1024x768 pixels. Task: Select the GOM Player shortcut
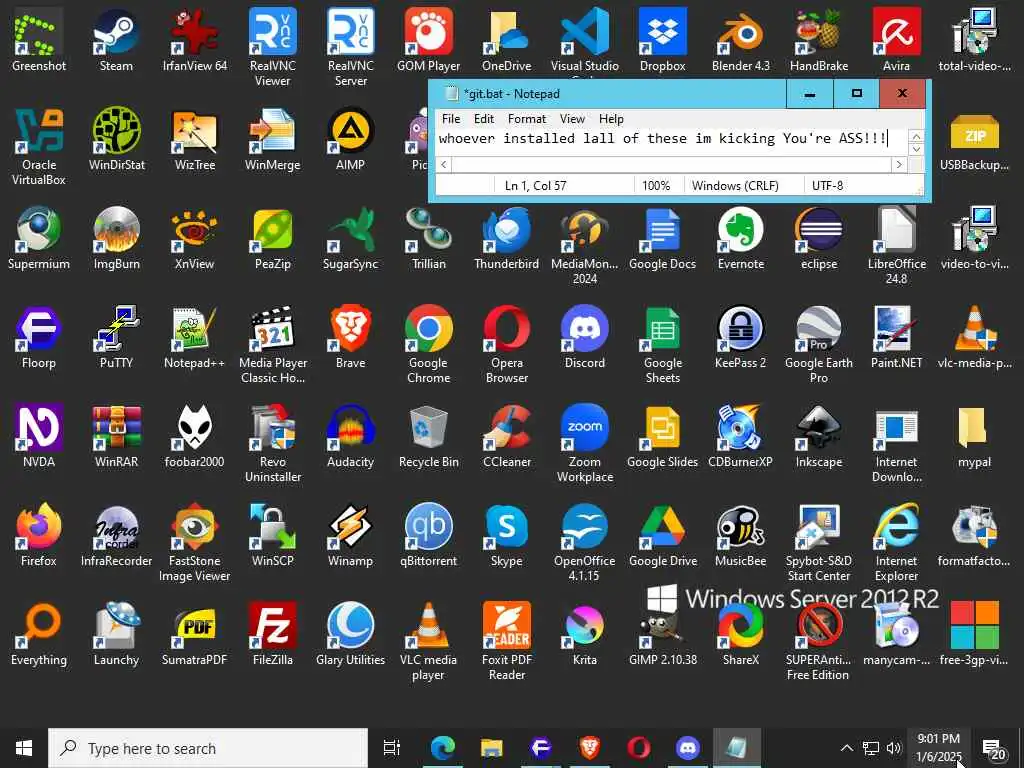tap(428, 39)
